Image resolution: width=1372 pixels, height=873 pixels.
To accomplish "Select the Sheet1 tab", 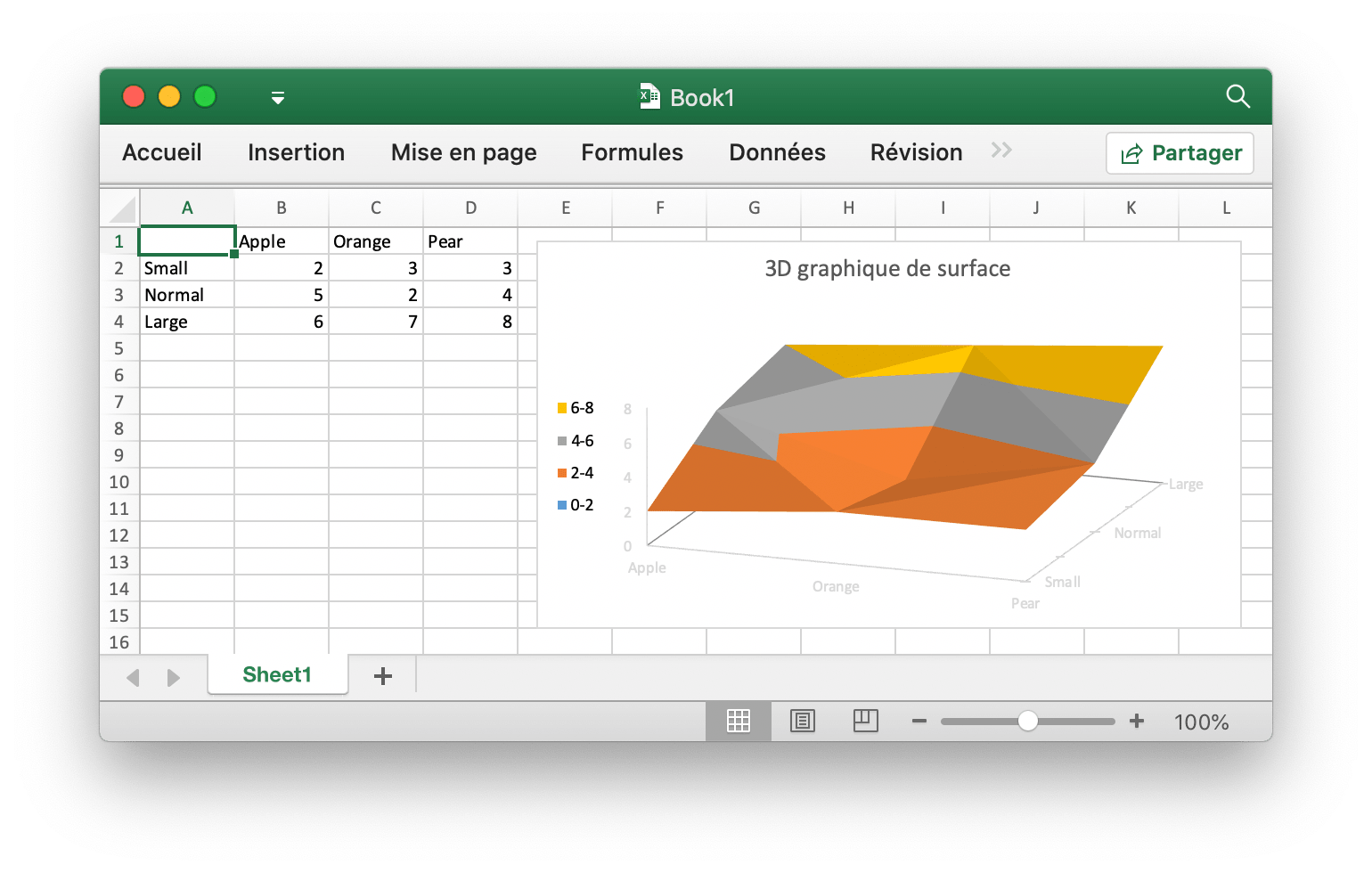I will pyautogui.click(x=277, y=675).
